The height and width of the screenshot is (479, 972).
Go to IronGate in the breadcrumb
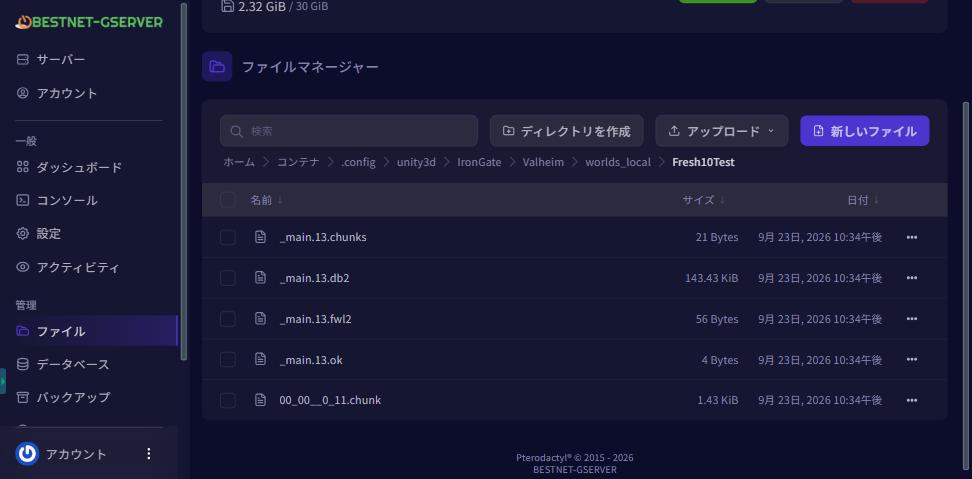tap(479, 162)
